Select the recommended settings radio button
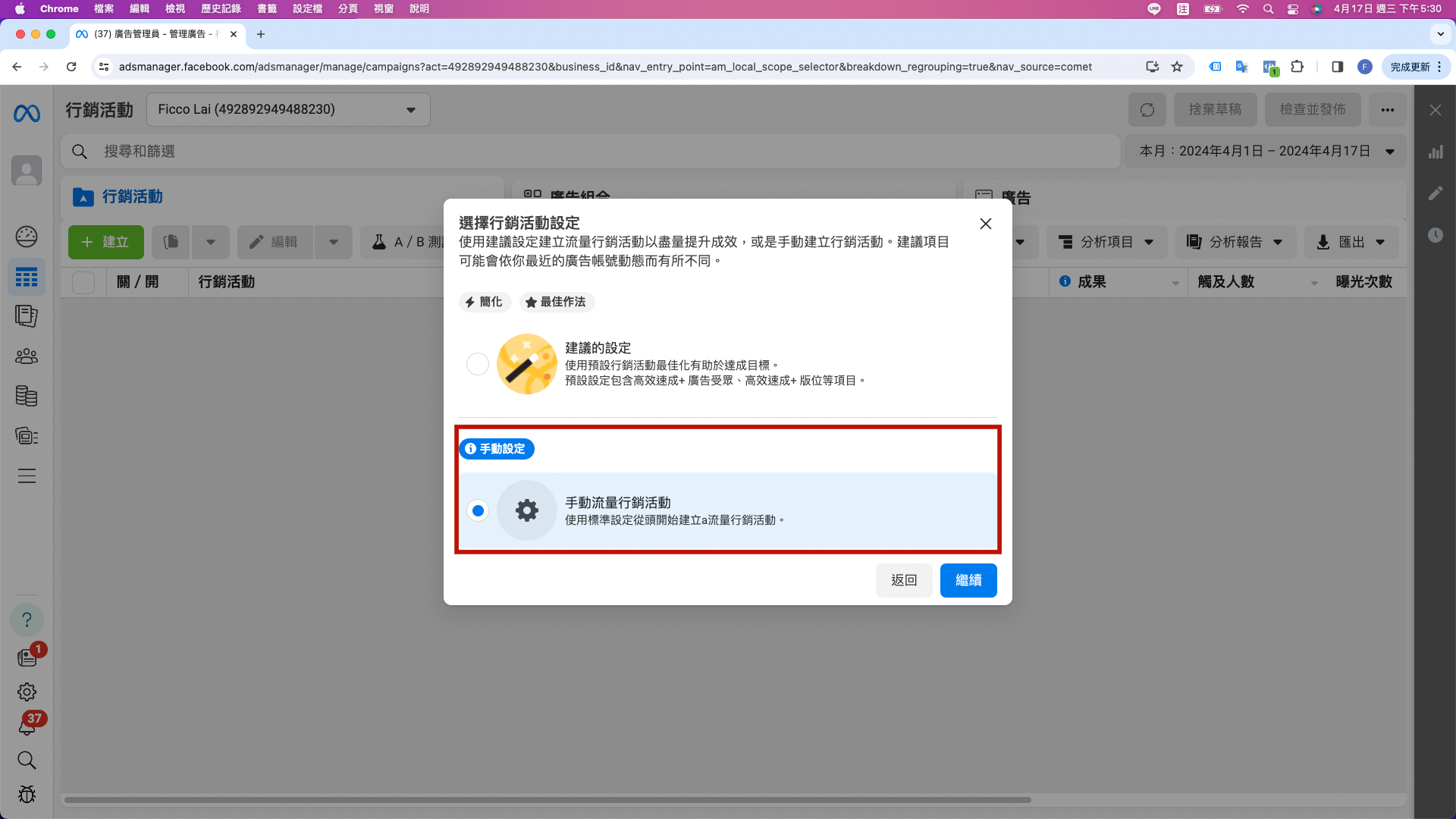 [x=478, y=364]
